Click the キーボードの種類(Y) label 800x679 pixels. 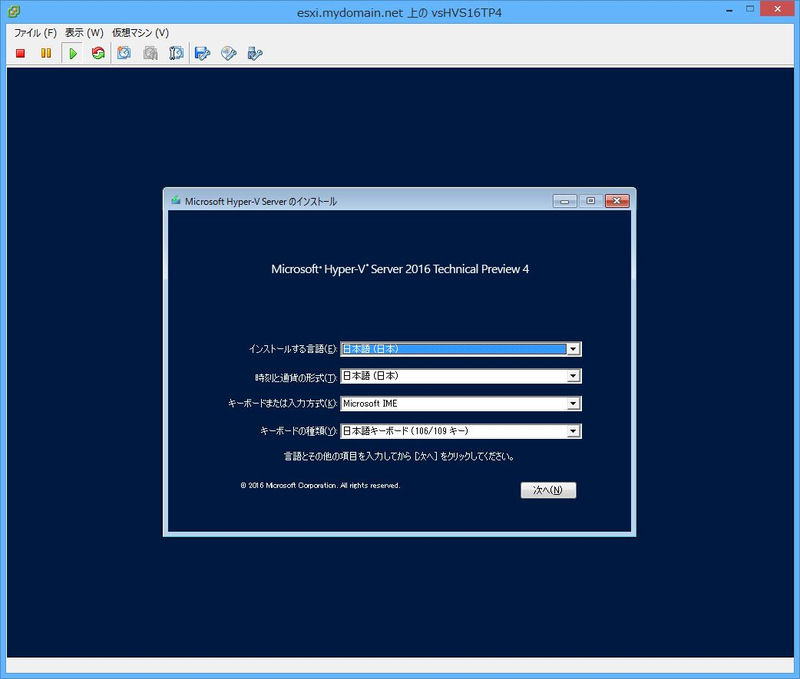(298, 431)
